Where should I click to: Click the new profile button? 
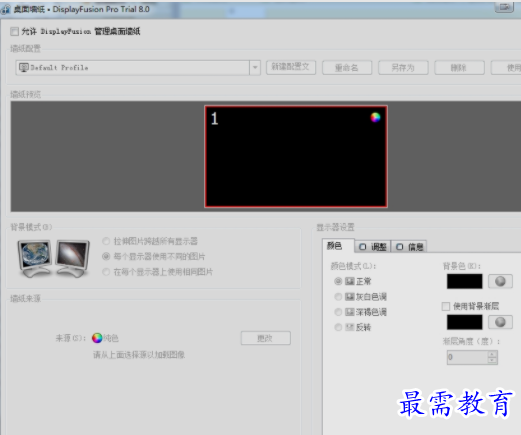pos(291,67)
